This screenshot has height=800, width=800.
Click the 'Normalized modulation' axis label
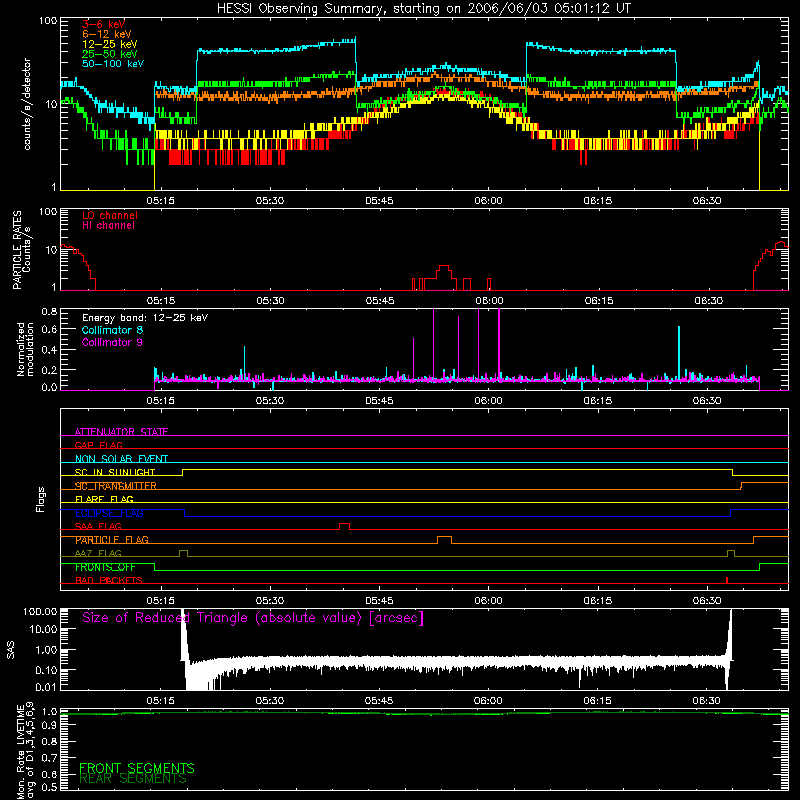coord(25,349)
